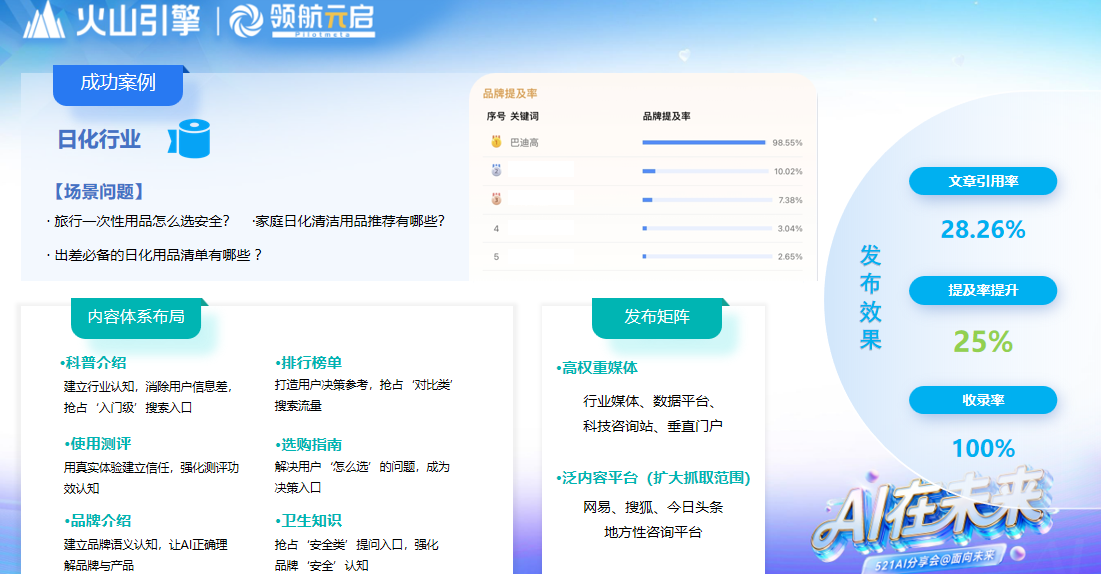Click the 提及率提升 pill button

tap(982, 290)
